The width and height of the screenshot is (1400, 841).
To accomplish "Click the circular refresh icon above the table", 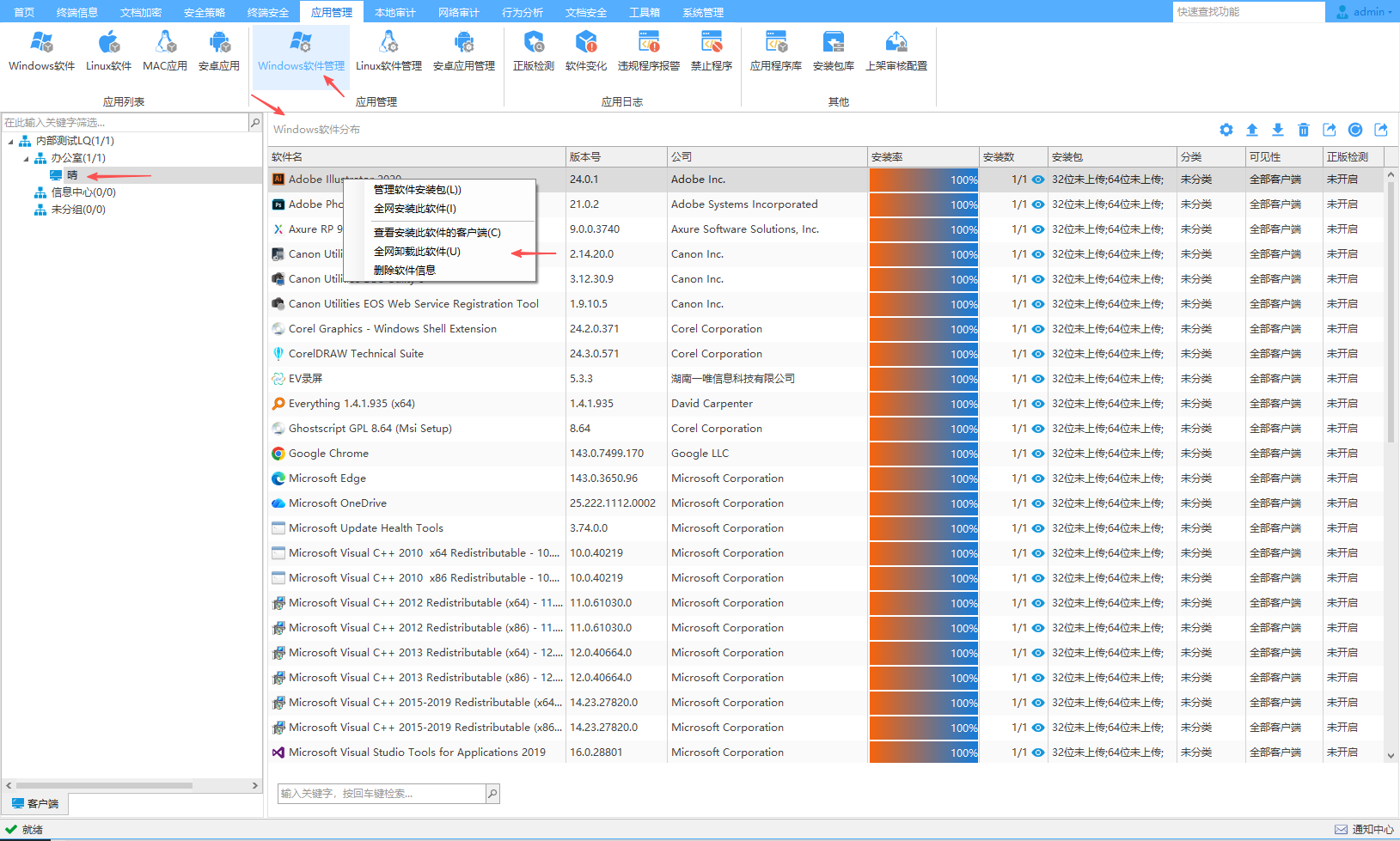I will [x=1355, y=130].
